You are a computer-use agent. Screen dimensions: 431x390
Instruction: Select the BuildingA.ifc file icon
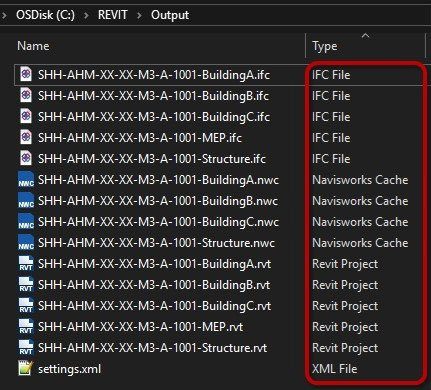pyautogui.click(x=26, y=74)
